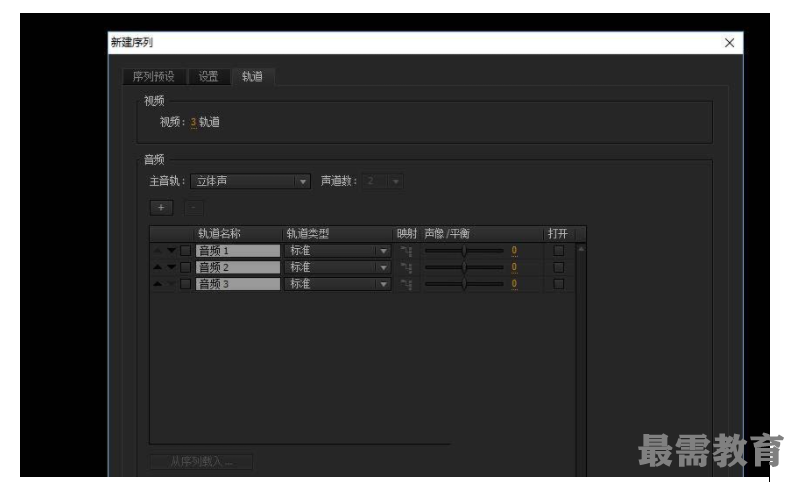The width and height of the screenshot is (790, 490).
Task: Switch to the 设置 tab
Action: point(208,77)
